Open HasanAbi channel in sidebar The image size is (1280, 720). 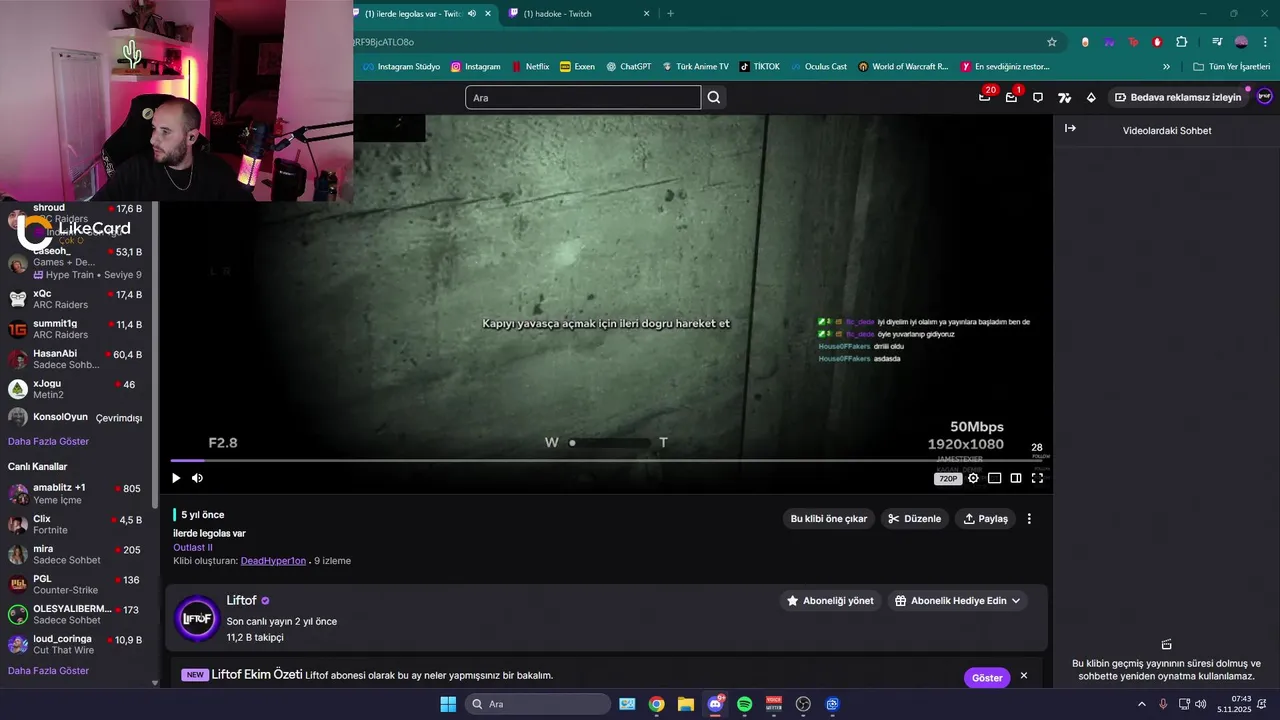pyautogui.click(x=76, y=359)
